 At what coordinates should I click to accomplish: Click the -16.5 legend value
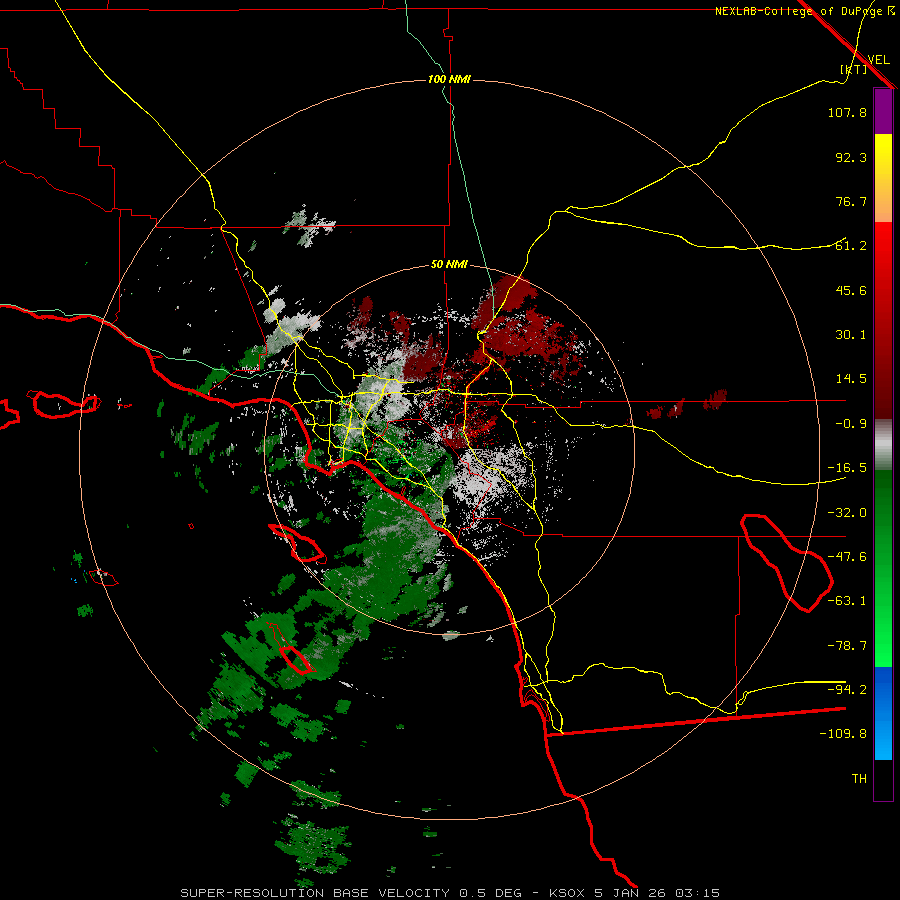pos(847,468)
